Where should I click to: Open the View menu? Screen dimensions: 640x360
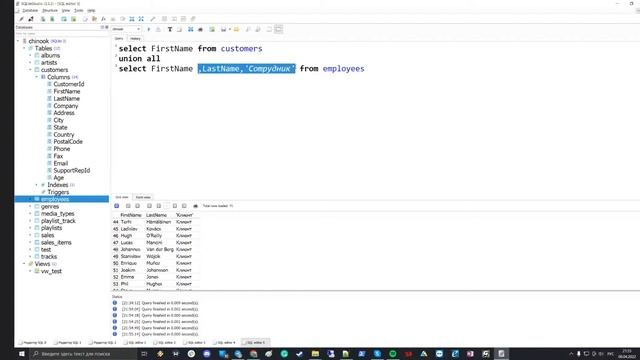[66, 10]
